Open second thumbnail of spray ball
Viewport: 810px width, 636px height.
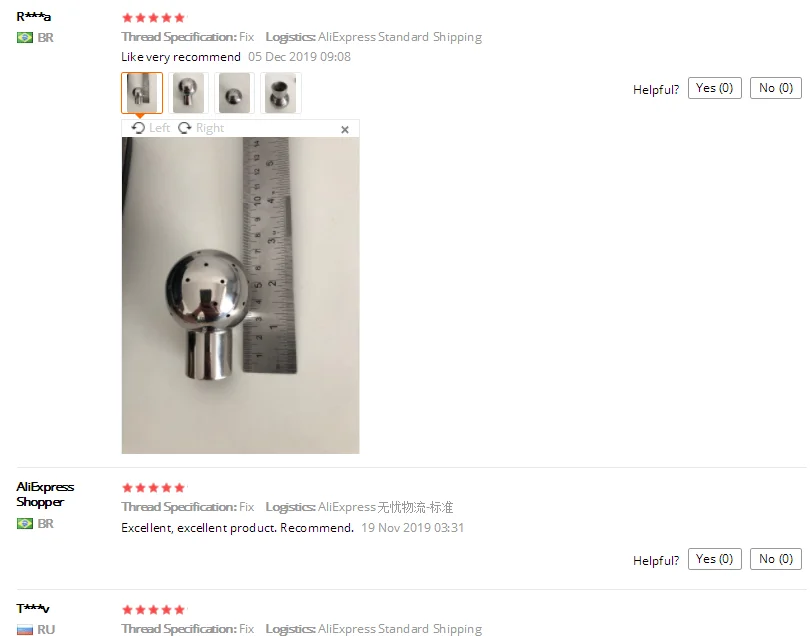[188, 93]
